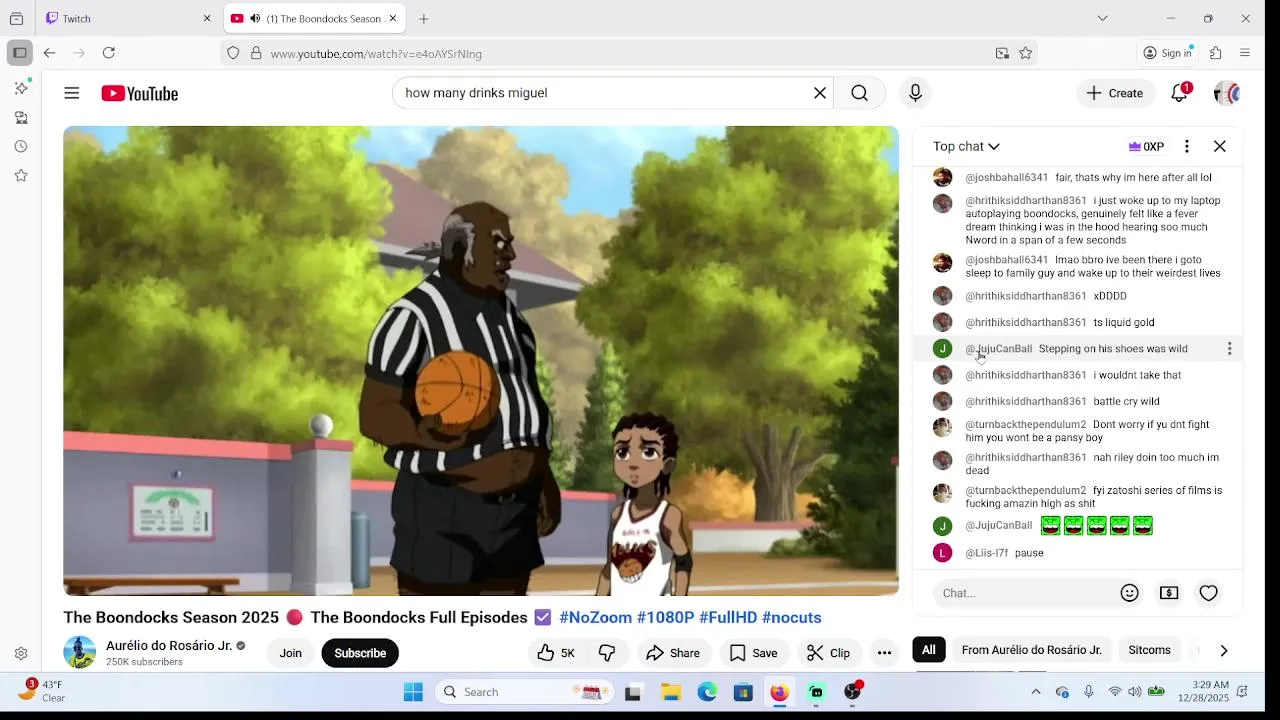This screenshot has width=1280, height=720.
Task: Go to the YouTube home logo
Action: point(139,93)
